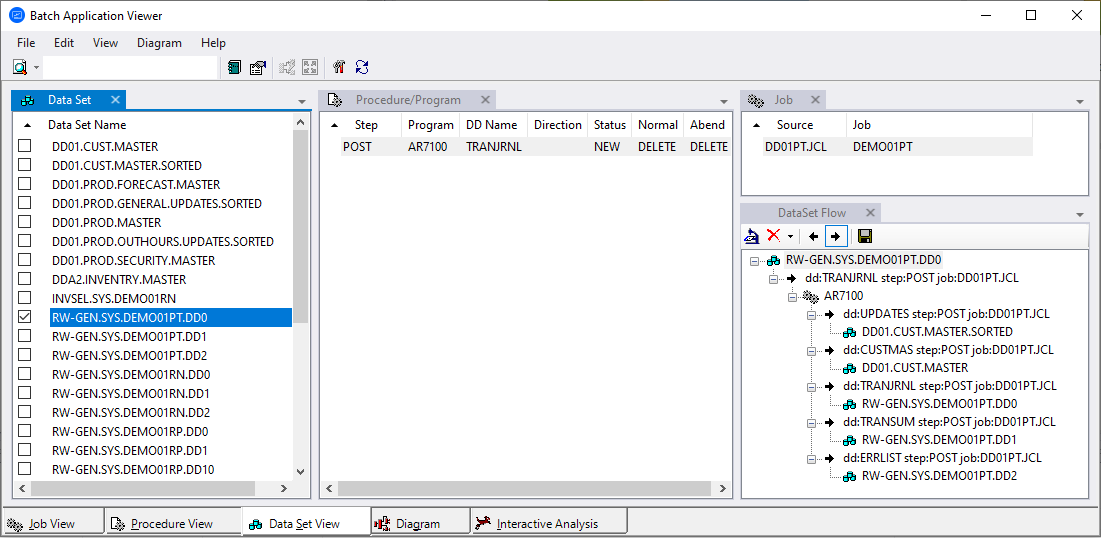Screen dimensions: 1101x538
Task: Click the green notebook icon in the toolbar
Action: click(234, 68)
